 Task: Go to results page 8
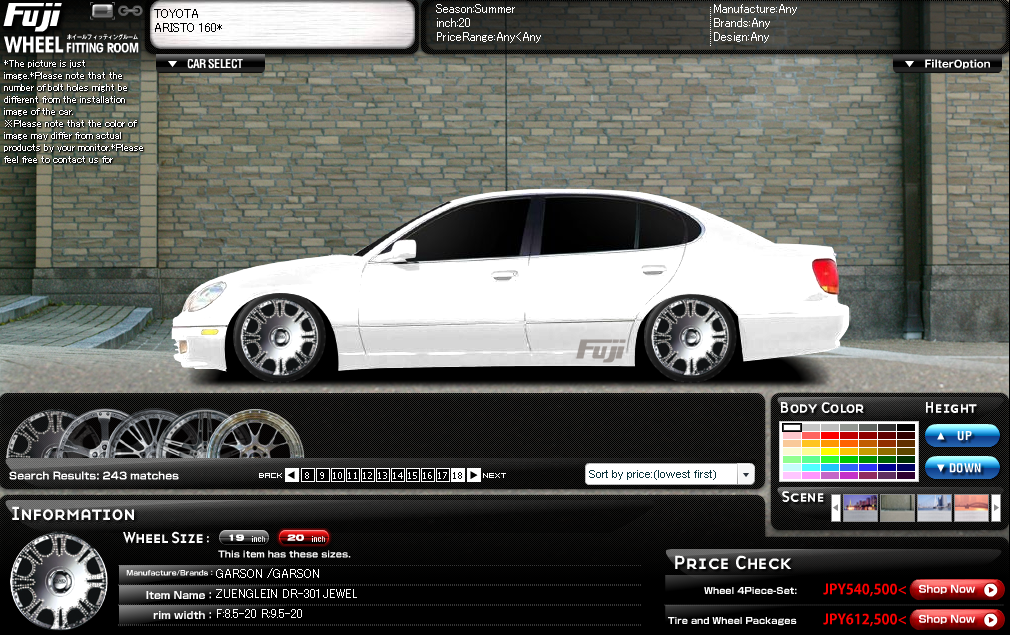(x=307, y=475)
